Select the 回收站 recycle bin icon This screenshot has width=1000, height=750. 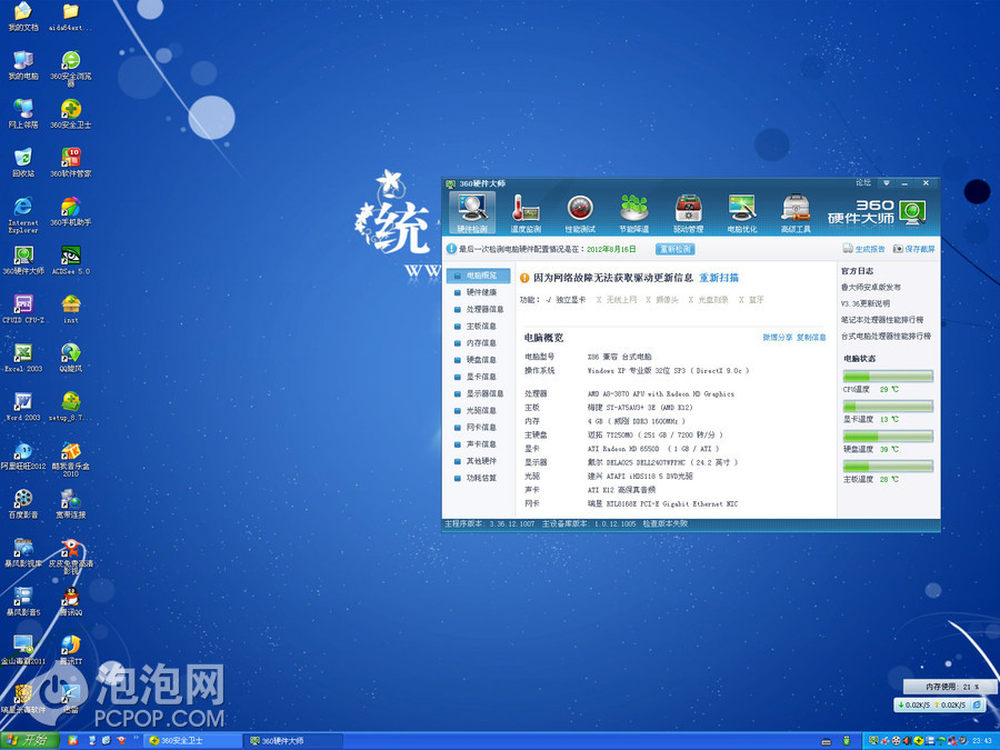[x=23, y=163]
